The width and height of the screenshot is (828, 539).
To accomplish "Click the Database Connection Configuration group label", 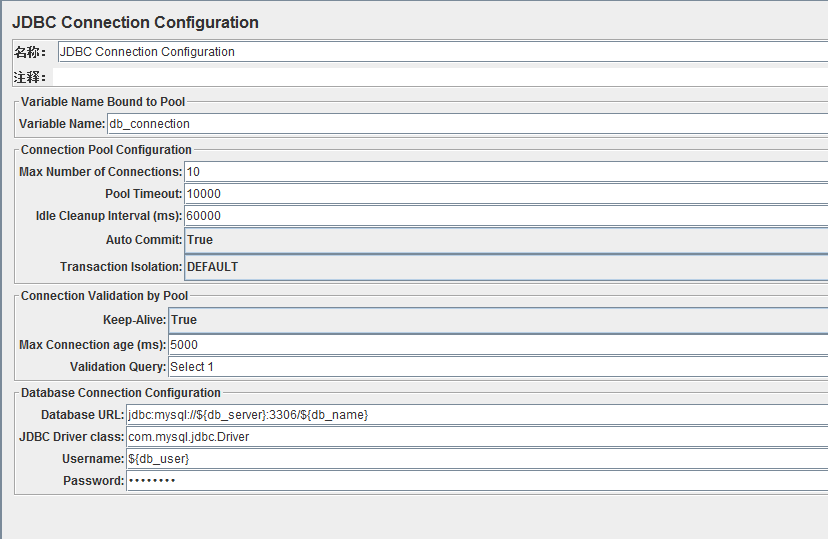I will (x=120, y=393).
